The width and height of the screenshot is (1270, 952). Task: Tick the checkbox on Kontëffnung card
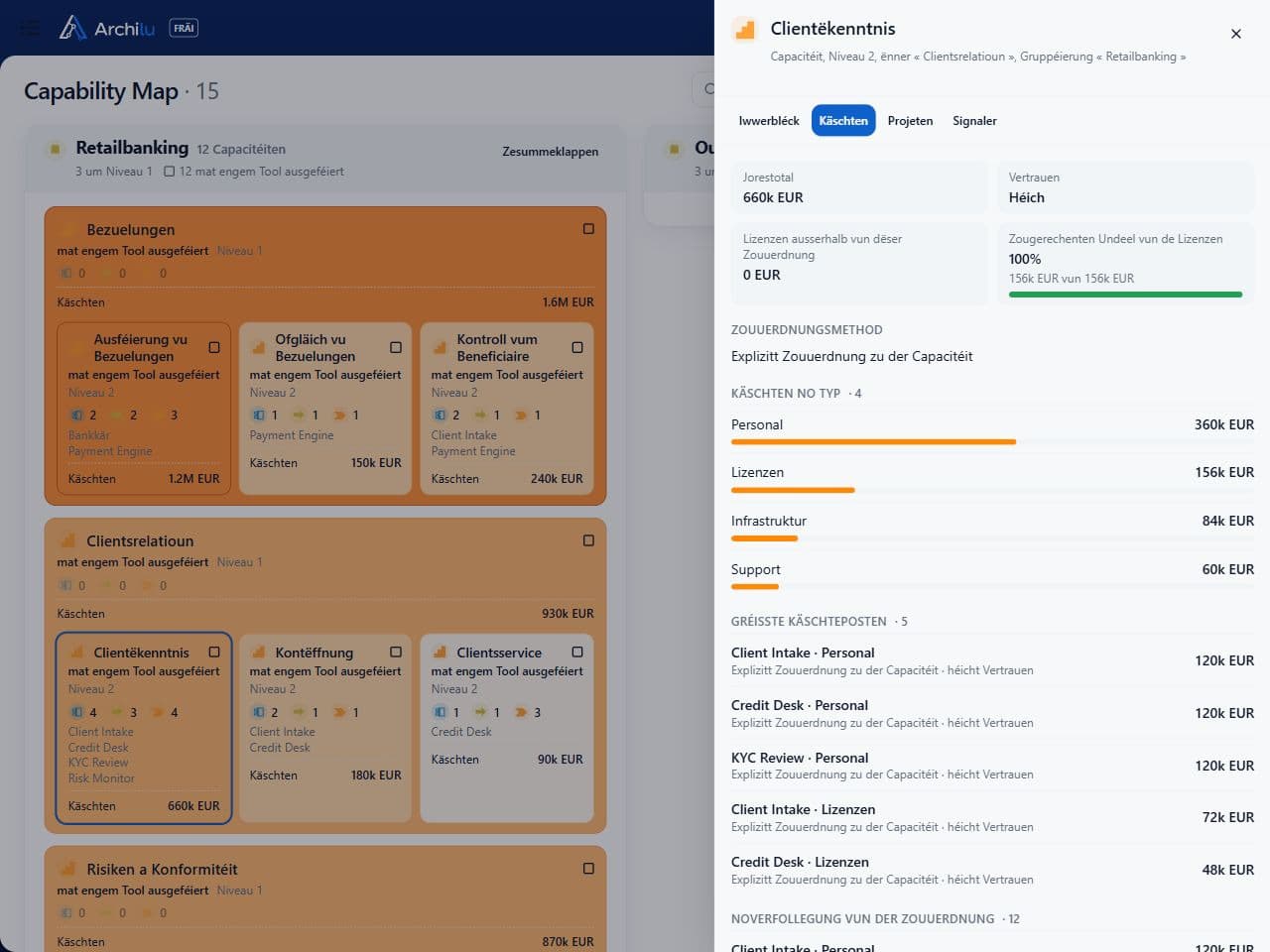pos(396,652)
